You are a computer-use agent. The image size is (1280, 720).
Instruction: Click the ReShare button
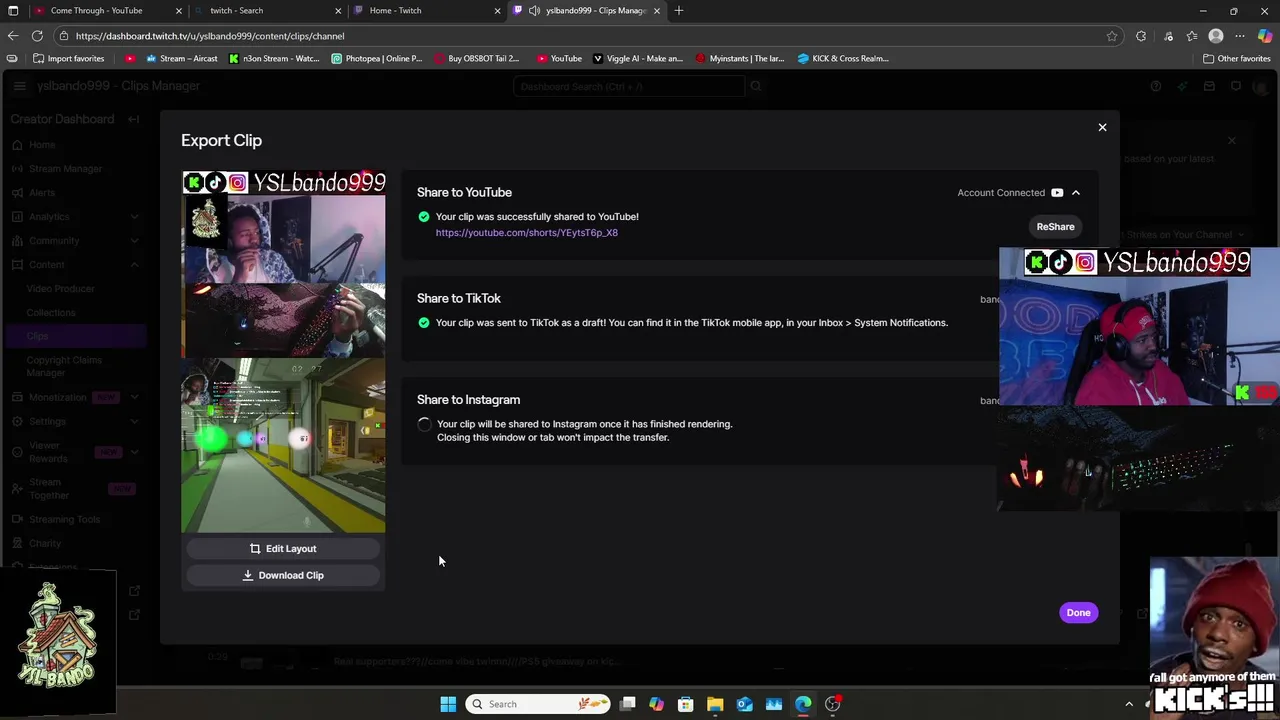pos(1055,227)
